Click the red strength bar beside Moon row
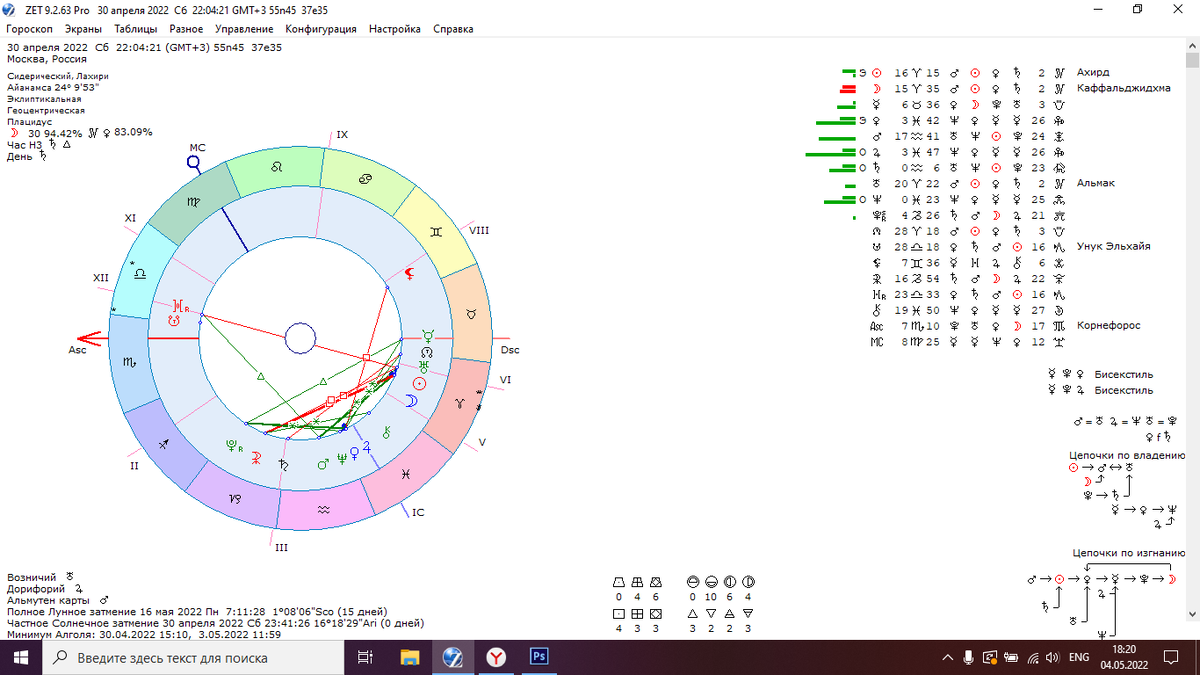This screenshot has height=675, width=1200. click(x=850, y=89)
